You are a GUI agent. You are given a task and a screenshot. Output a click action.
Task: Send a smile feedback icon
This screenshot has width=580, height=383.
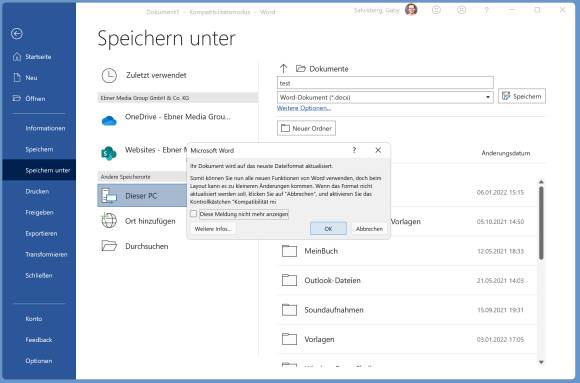[436, 10]
